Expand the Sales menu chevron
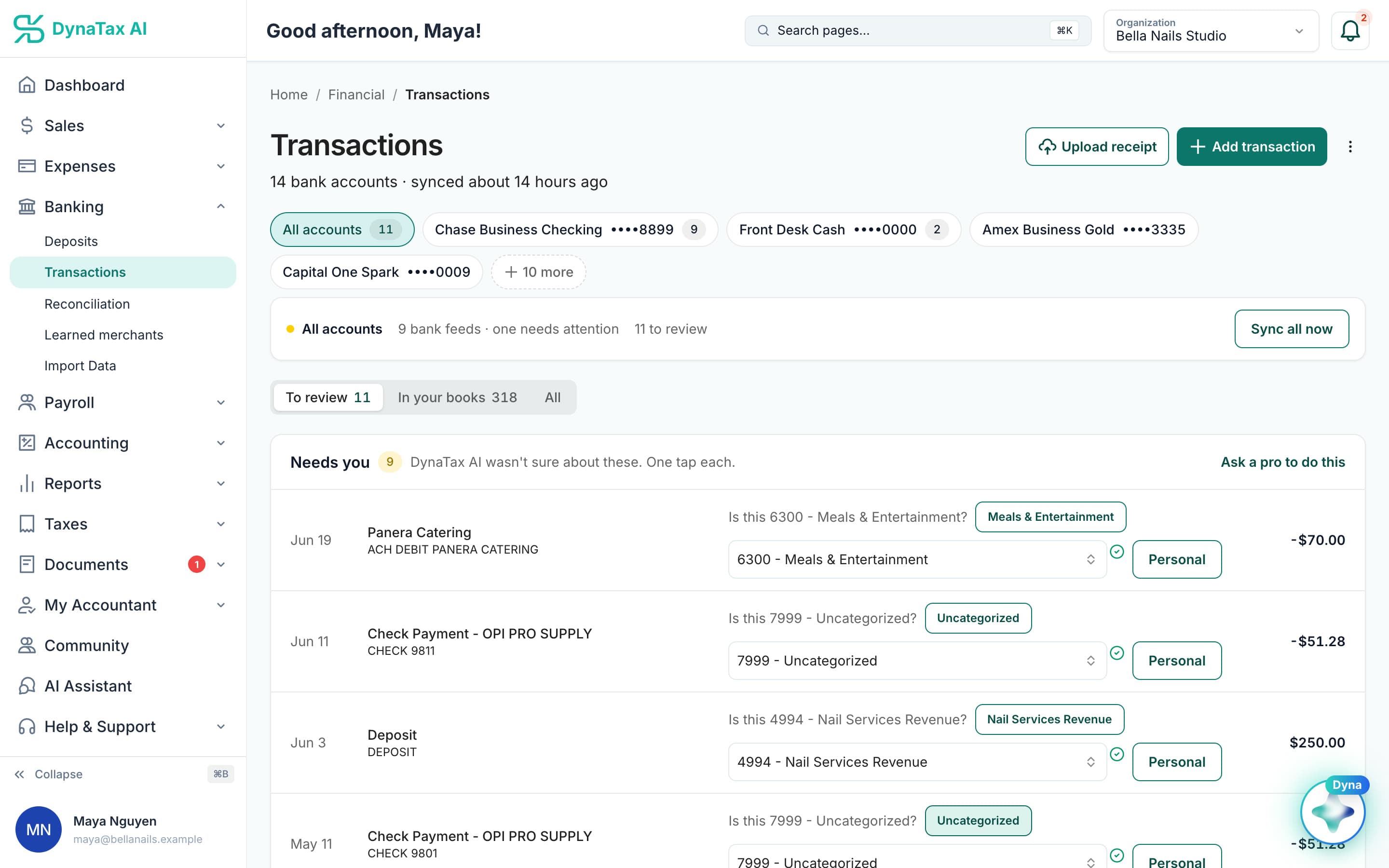This screenshot has width=1389, height=868. coord(221,126)
